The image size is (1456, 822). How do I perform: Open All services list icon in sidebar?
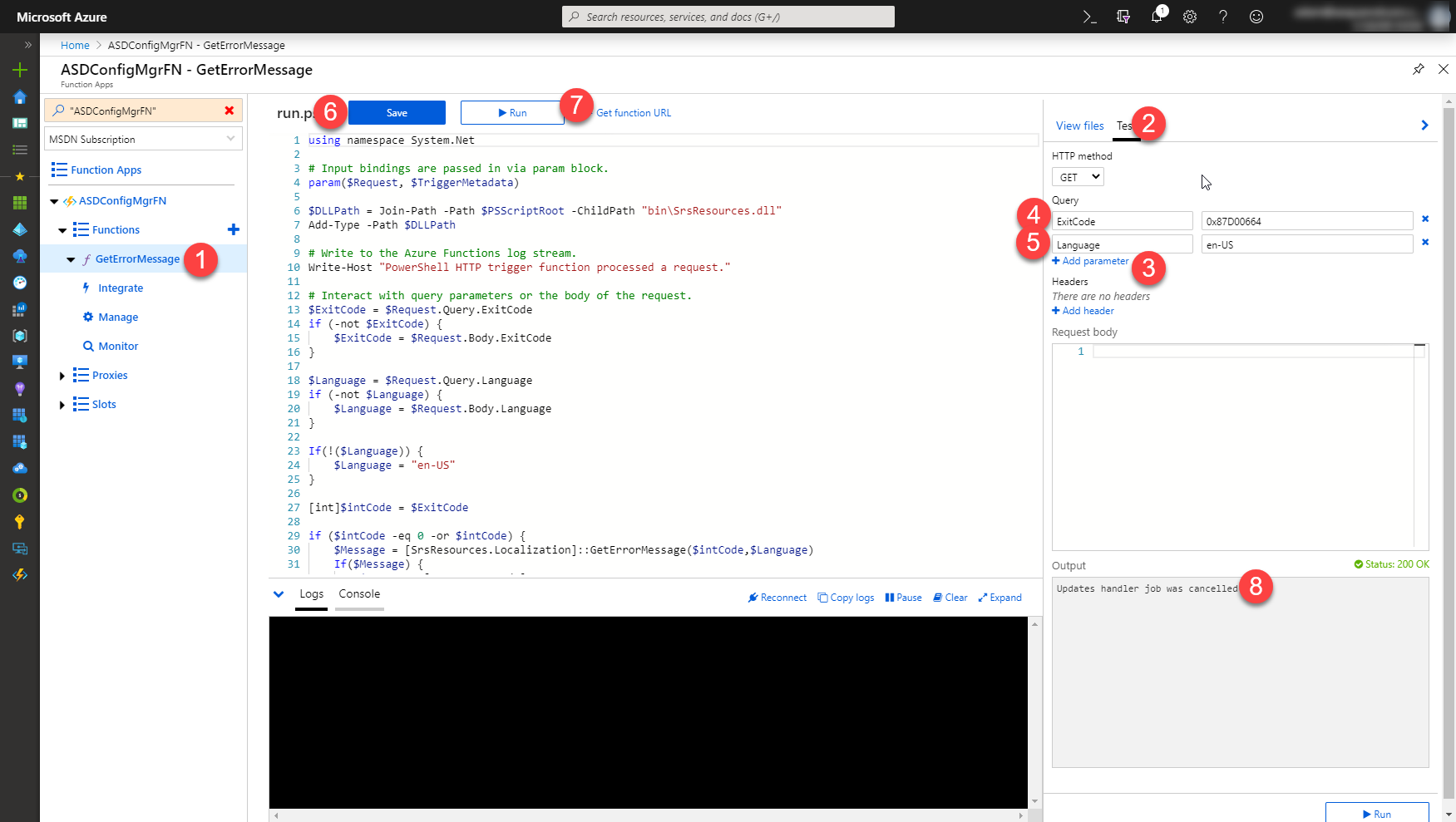click(20, 150)
